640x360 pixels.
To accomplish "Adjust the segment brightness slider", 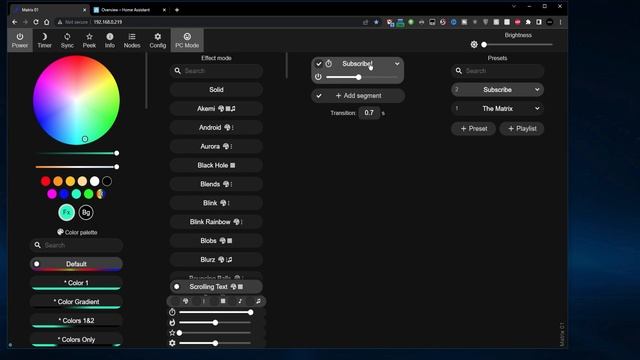I will coord(362,77).
